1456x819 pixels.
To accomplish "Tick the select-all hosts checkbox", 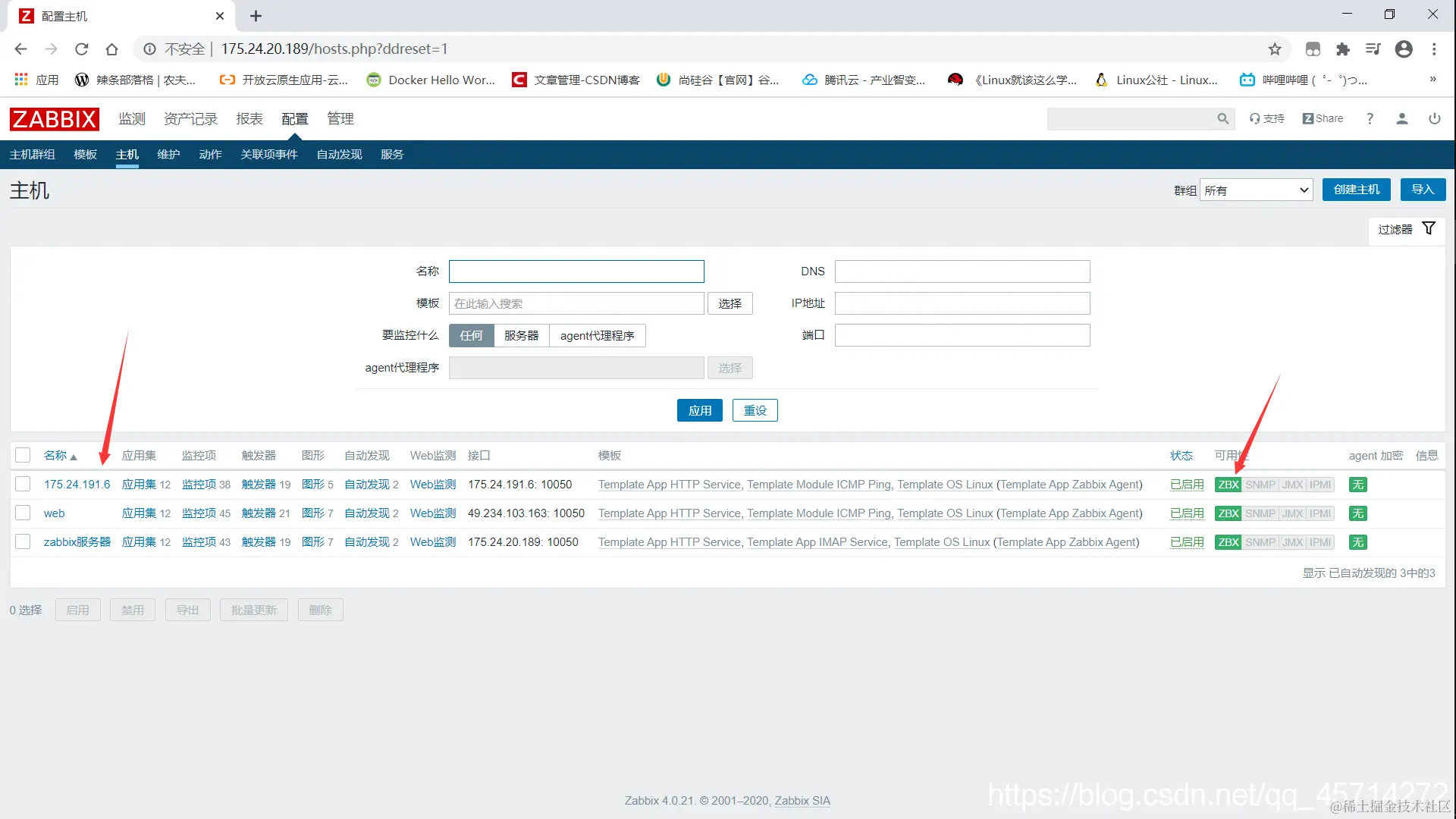I will tap(23, 456).
